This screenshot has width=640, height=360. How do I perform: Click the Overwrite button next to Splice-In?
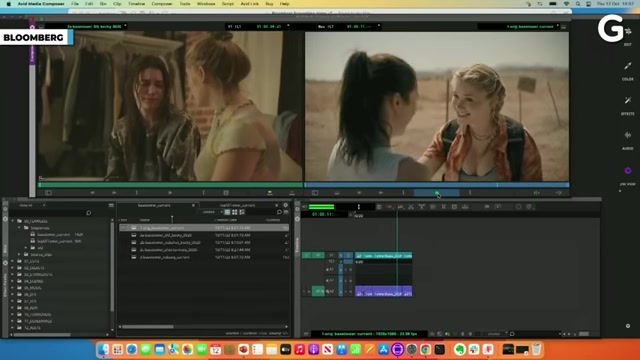tap(292, 193)
